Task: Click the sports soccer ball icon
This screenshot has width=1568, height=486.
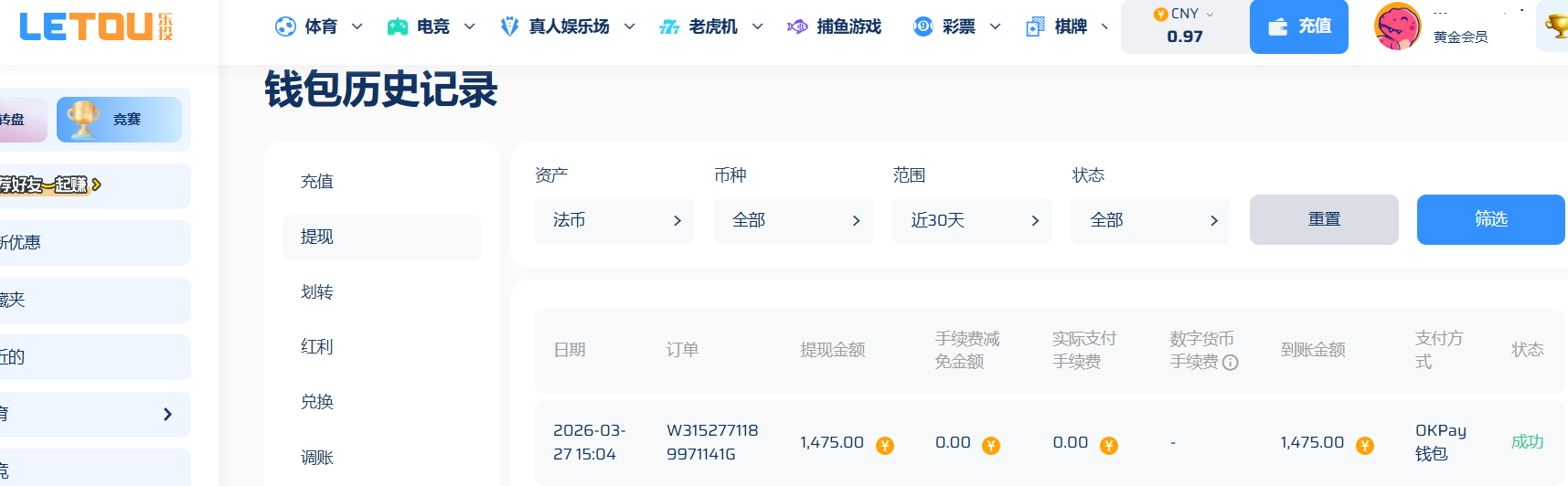Action: coord(285,27)
